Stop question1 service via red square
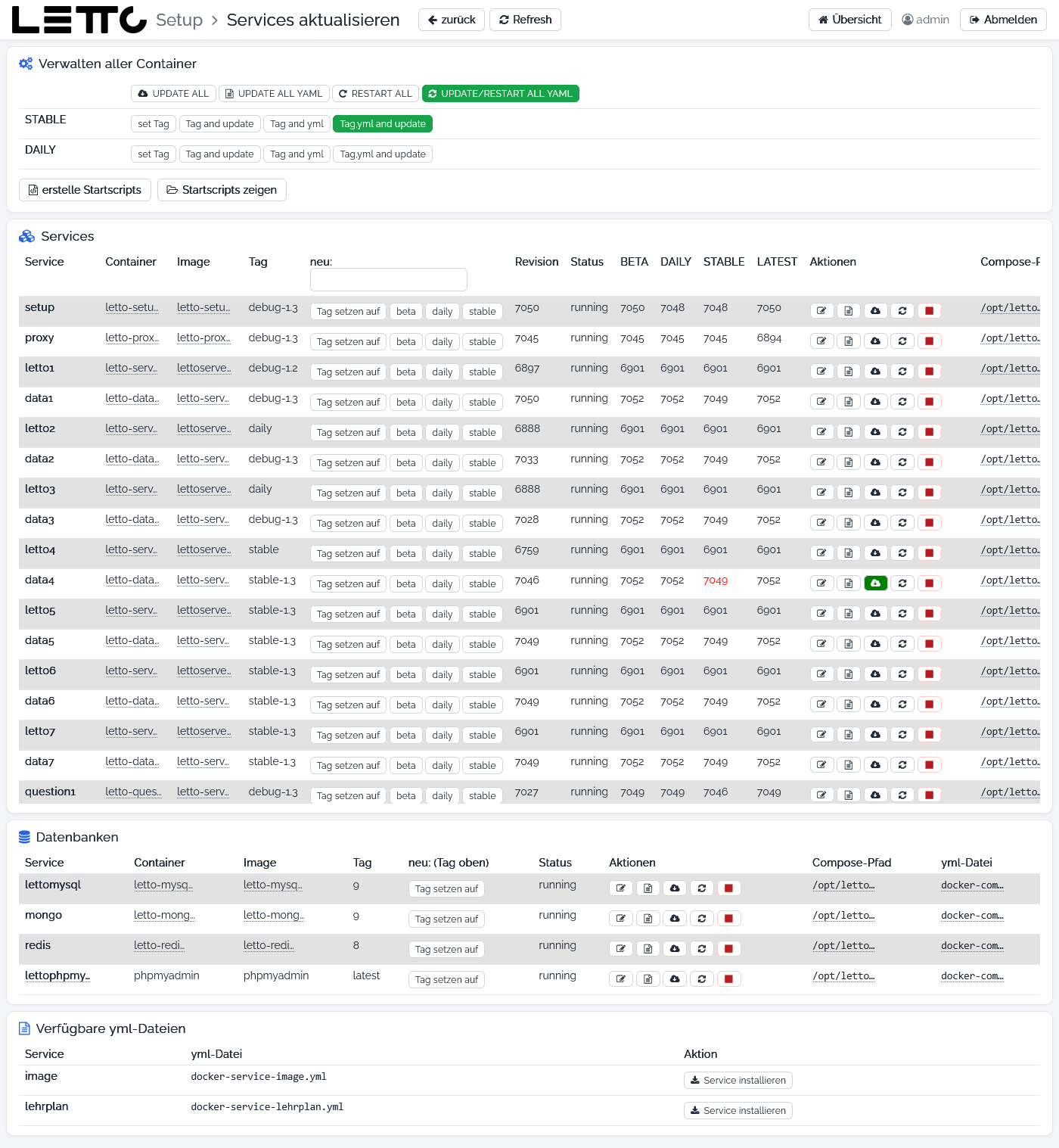 [930, 795]
